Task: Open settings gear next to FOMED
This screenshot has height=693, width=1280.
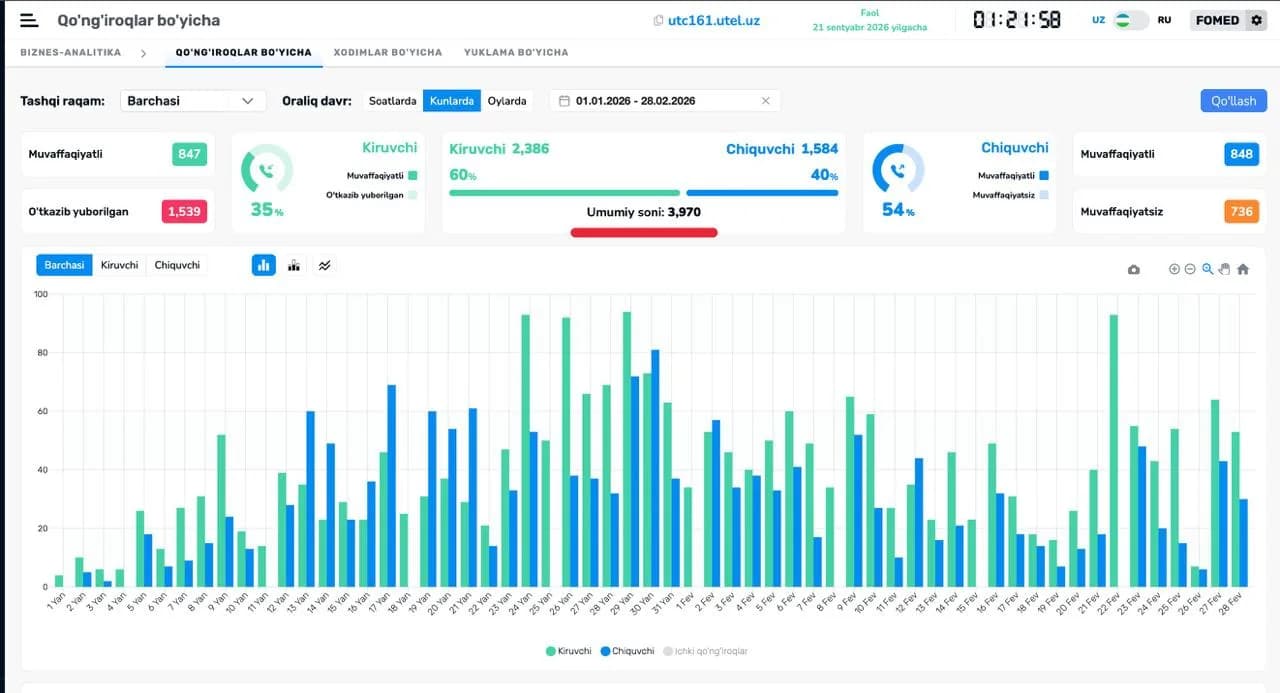Action: 1257,20
